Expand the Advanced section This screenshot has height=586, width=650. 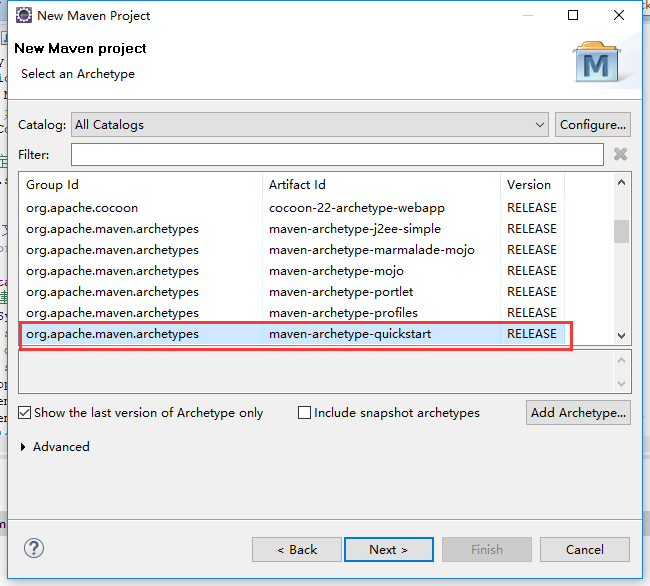(x=23, y=447)
